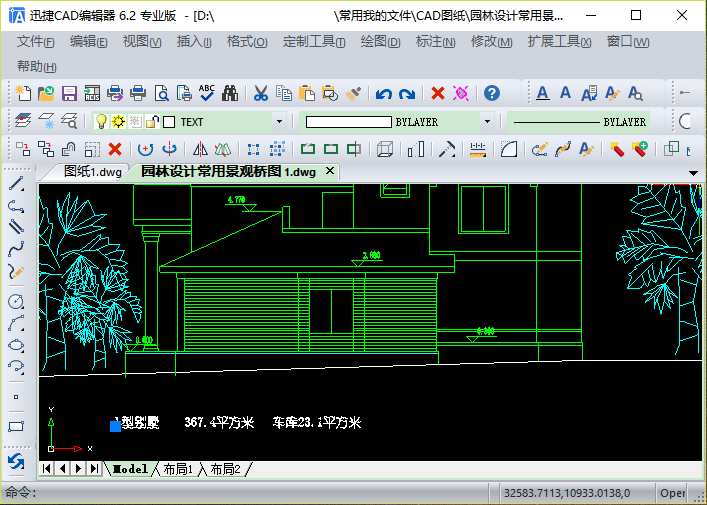Go to the next layout tab arrow

[x=78, y=468]
